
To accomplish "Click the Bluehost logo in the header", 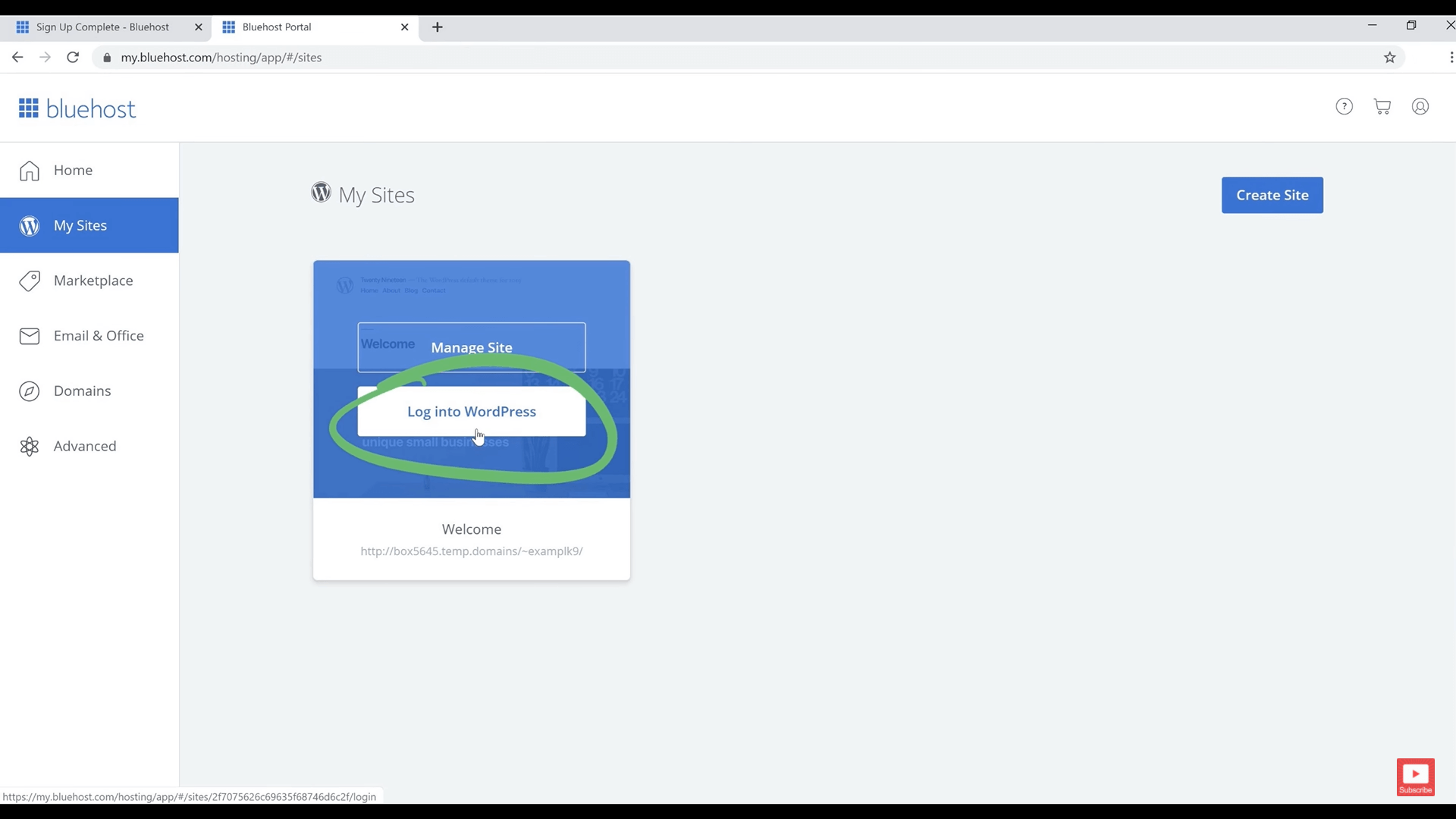I will 77,108.
